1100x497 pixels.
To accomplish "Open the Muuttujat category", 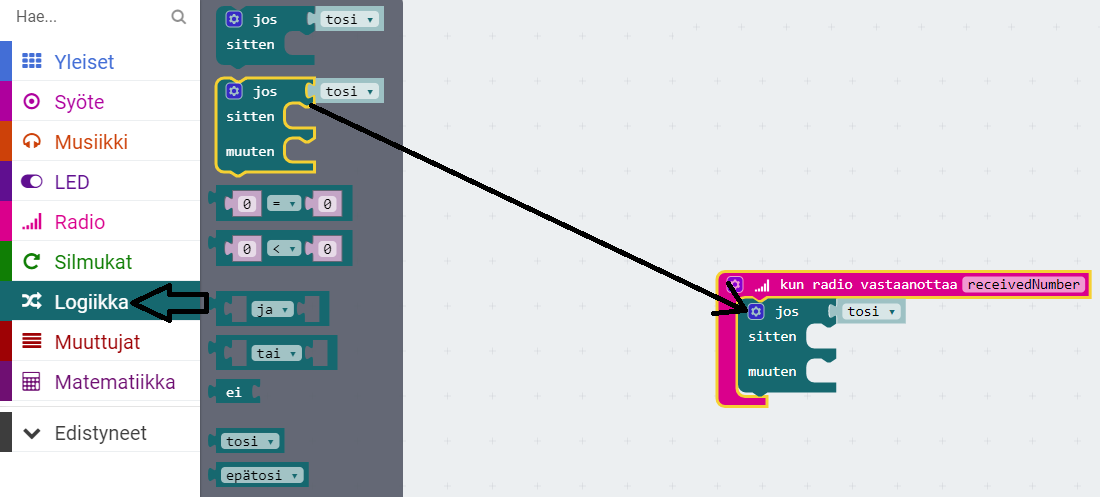I will (x=96, y=342).
